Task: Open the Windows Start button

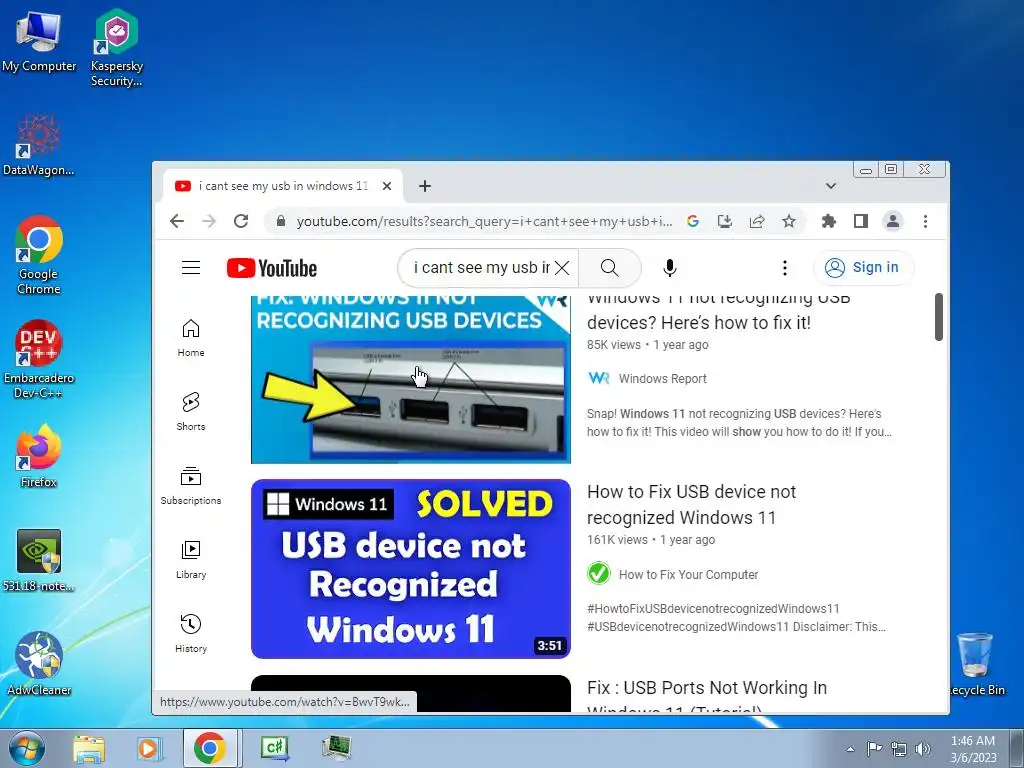Action: click(x=26, y=748)
